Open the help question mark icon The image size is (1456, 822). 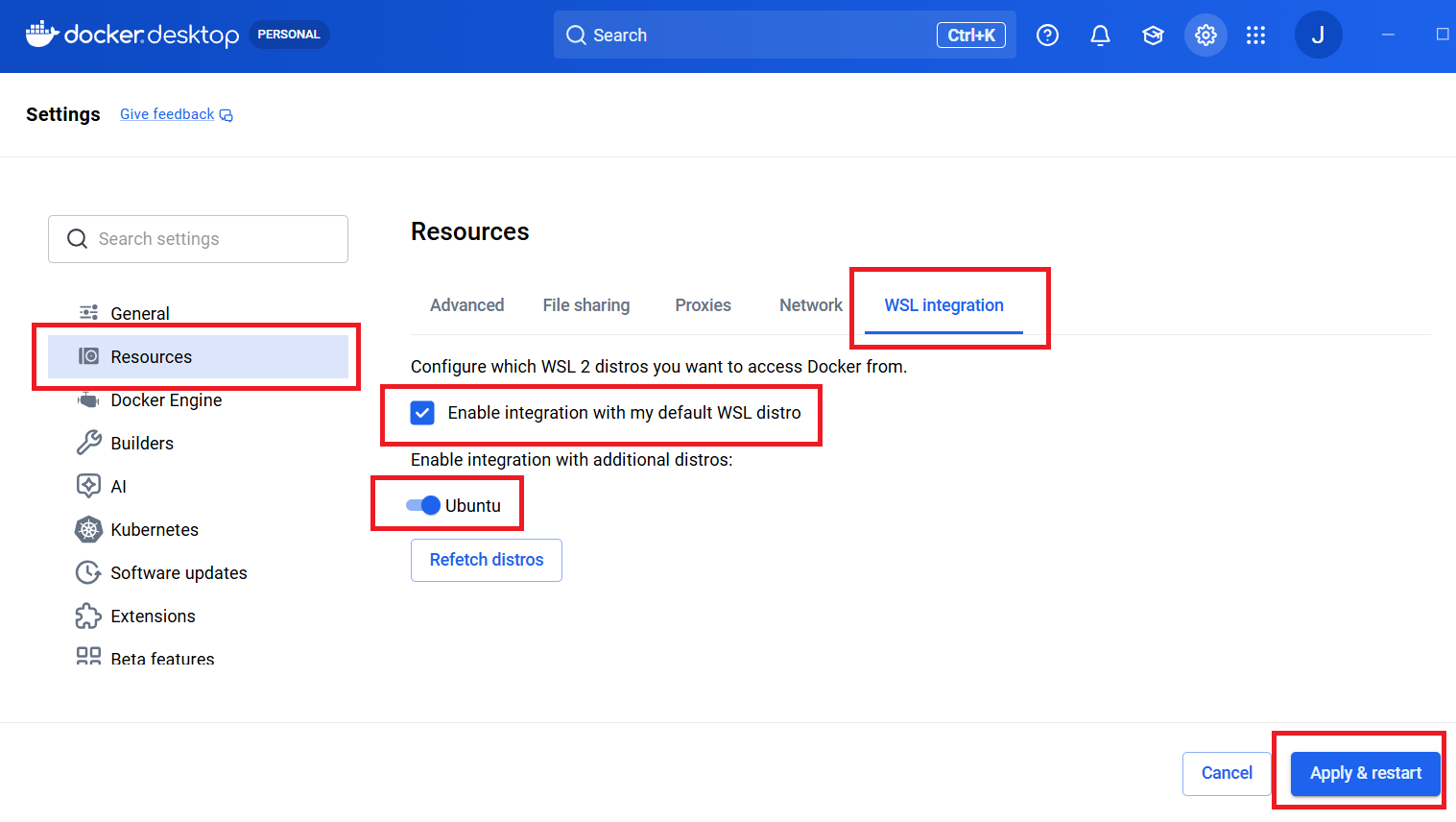click(x=1048, y=36)
